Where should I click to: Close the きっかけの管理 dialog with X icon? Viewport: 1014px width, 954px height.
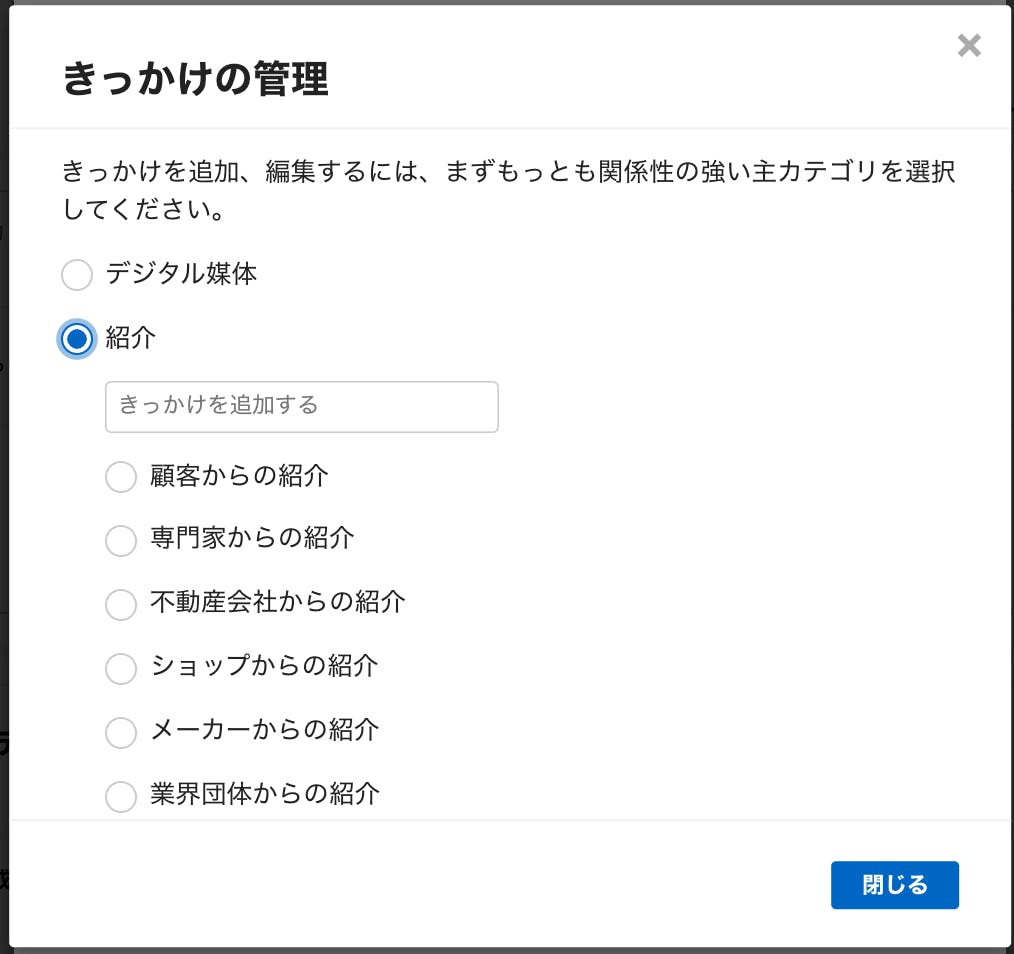(x=969, y=45)
